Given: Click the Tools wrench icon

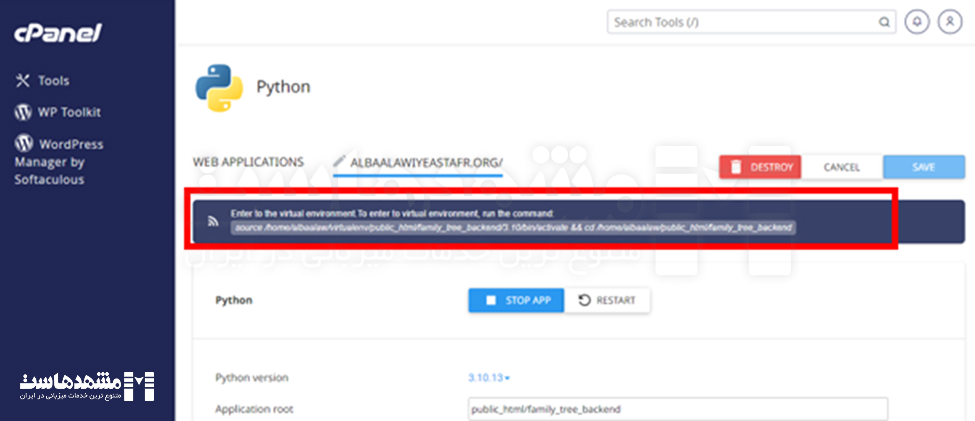Looking at the screenshot, I should [x=23, y=81].
